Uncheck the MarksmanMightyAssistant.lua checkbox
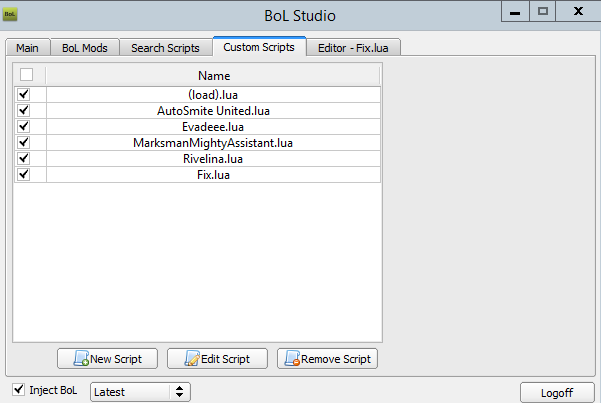 tap(24, 142)
